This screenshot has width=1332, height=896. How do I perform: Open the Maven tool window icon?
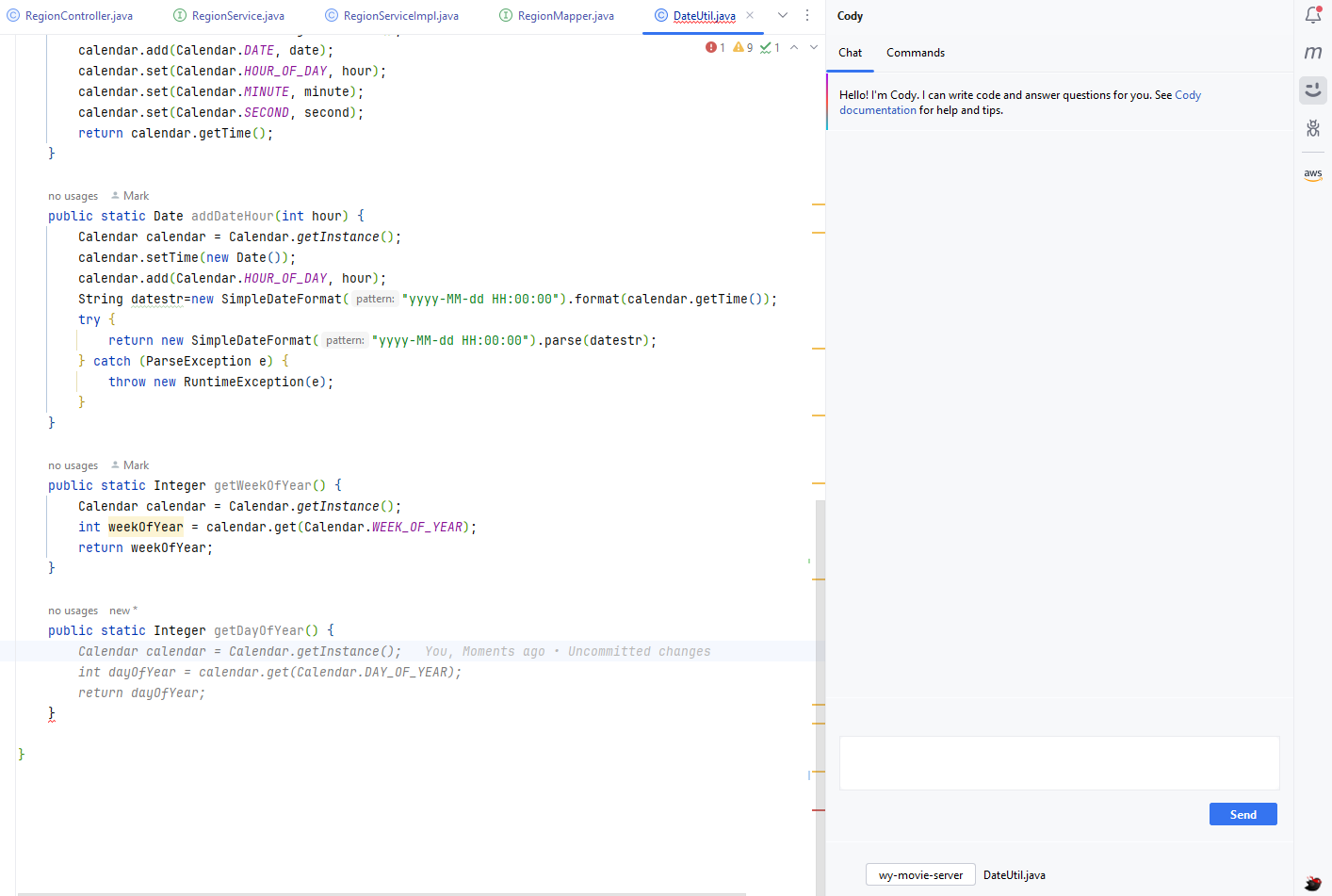coord(1313,53)
